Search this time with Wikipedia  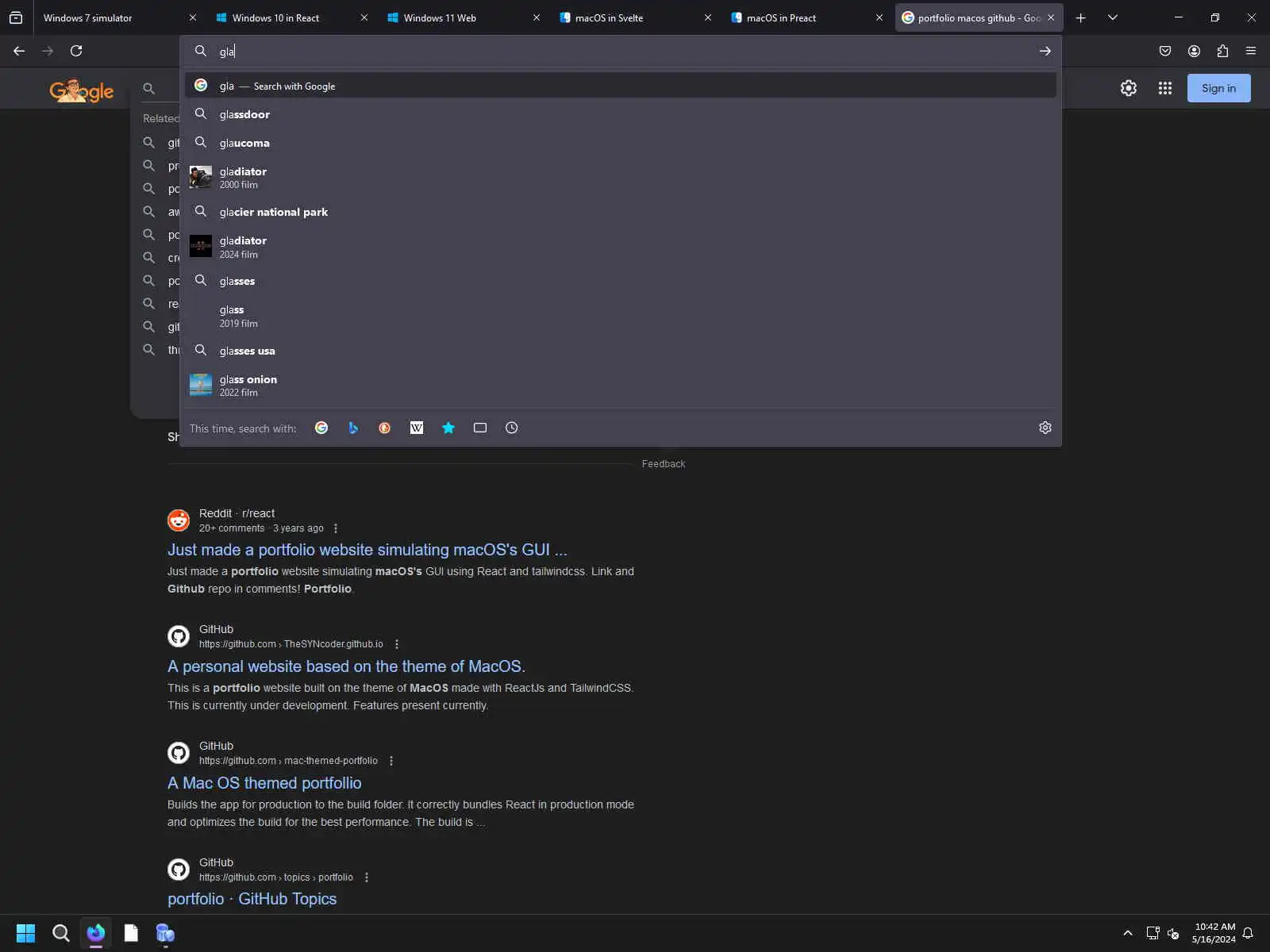(417, 428)
